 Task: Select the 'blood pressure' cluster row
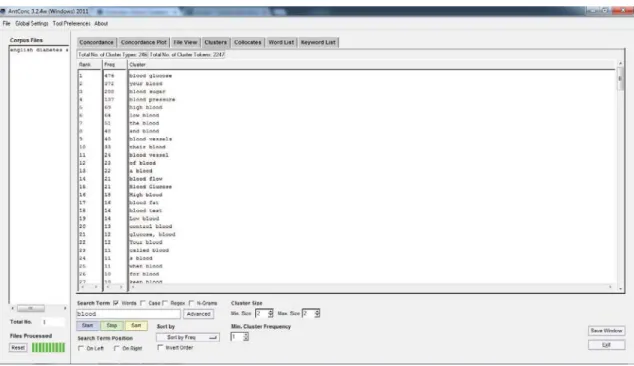coord(152,99)
